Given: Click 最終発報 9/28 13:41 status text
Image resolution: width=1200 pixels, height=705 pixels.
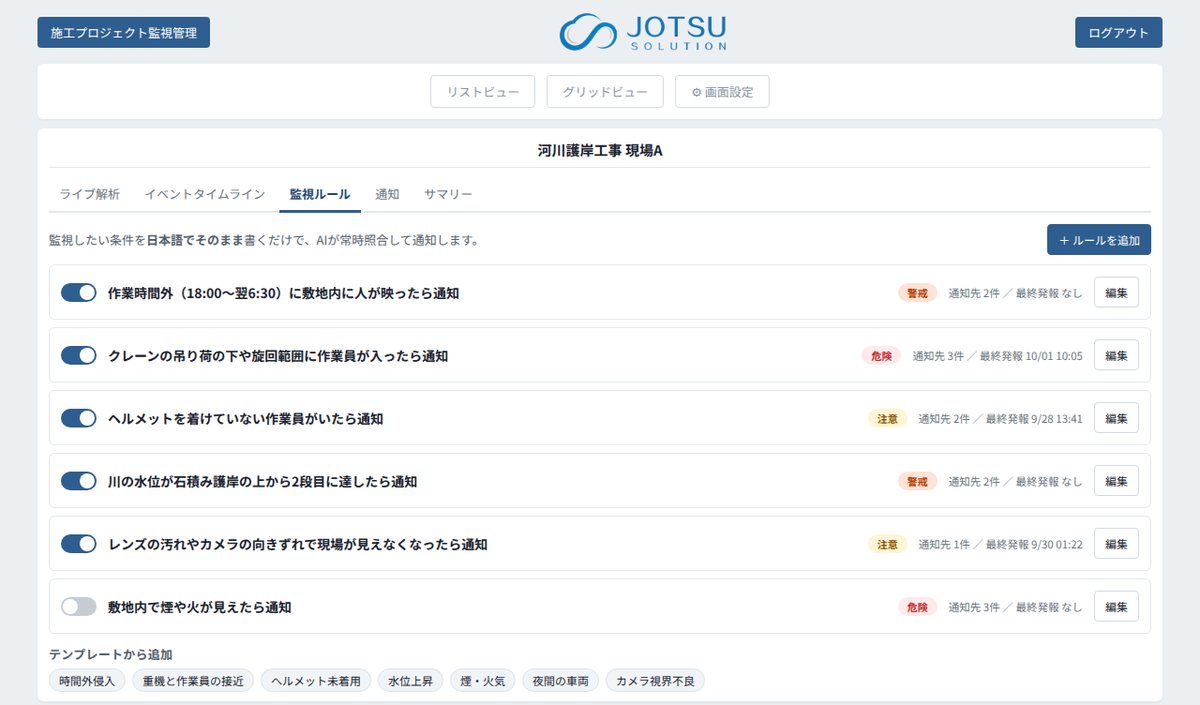Looking at the screenshot, I should pos(1034,419).
